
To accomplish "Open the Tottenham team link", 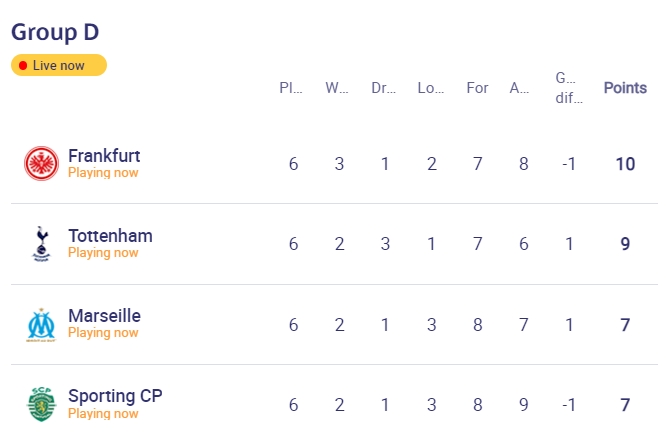I will pos(110,236).
